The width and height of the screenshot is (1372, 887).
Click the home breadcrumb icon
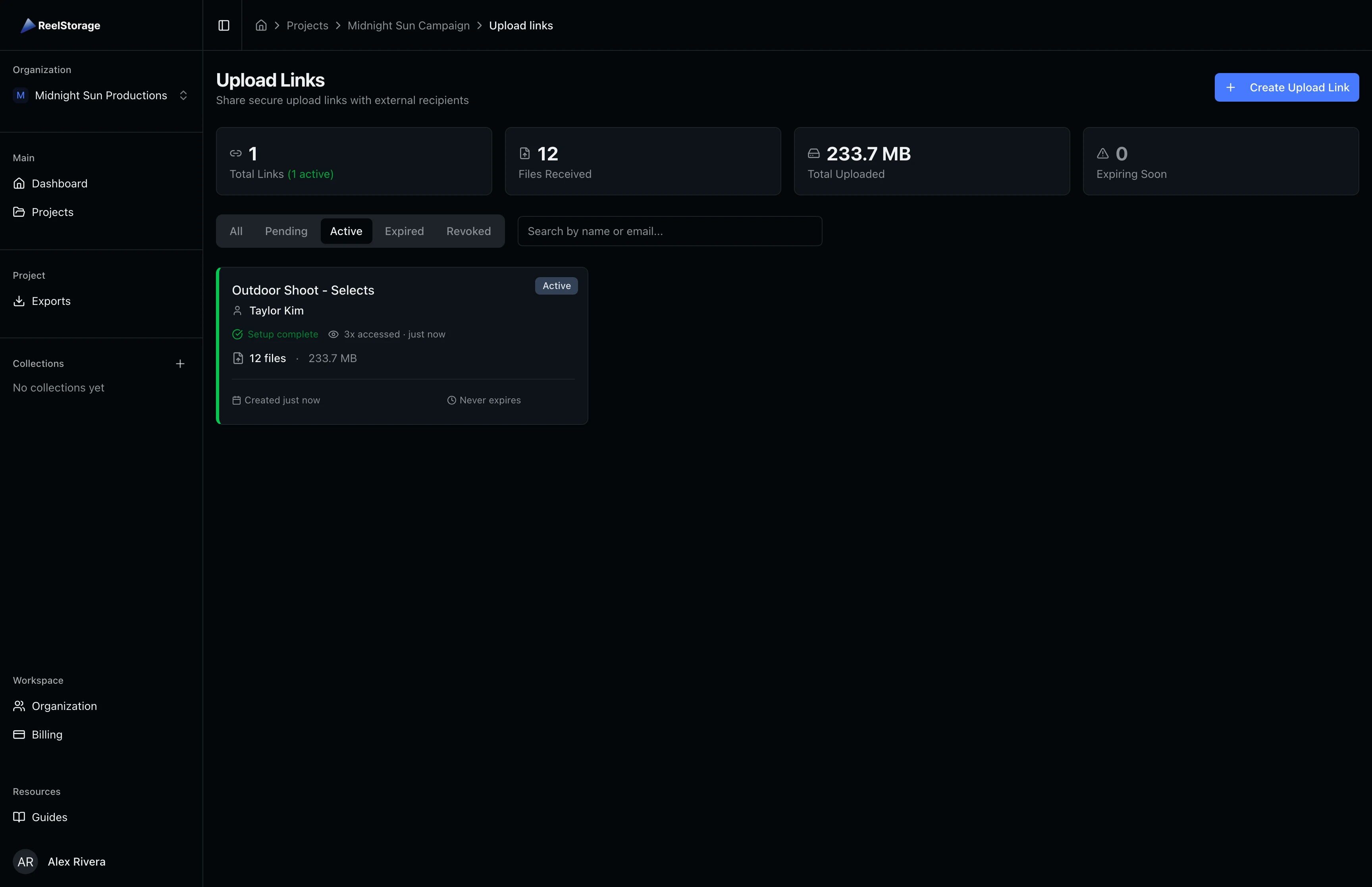click(x=261, y=25)
